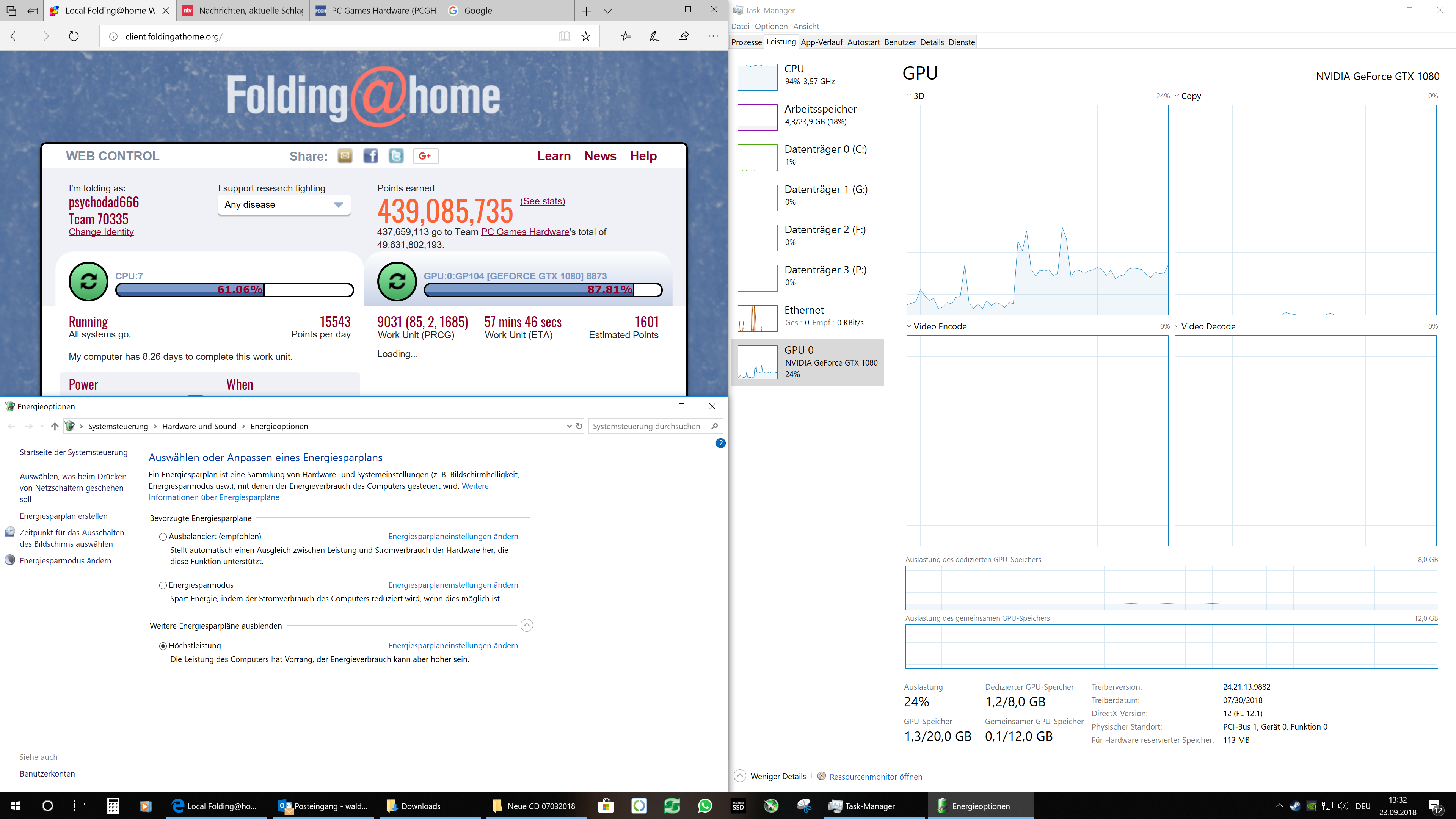Select Energiesparmodus power plan
The width and height of the screenshot is (1456, 819).
click(x=163, y=585)
